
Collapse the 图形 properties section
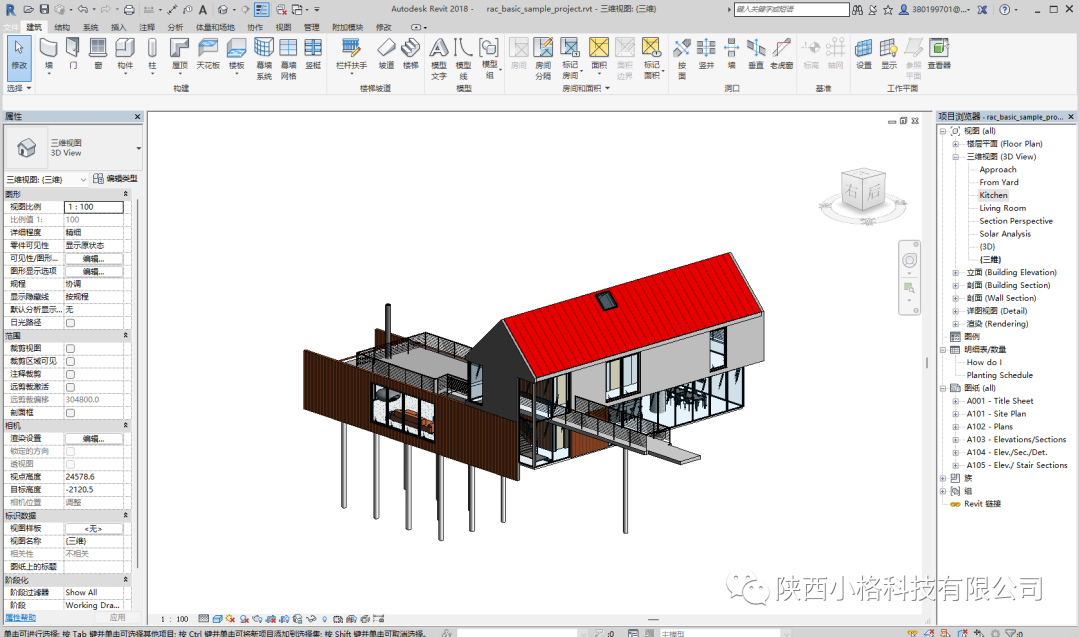(x=126, y=194)
